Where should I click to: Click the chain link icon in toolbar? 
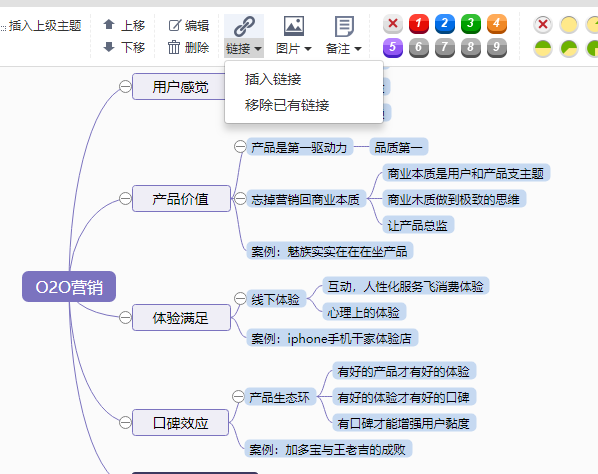click(x=244, y=26)
